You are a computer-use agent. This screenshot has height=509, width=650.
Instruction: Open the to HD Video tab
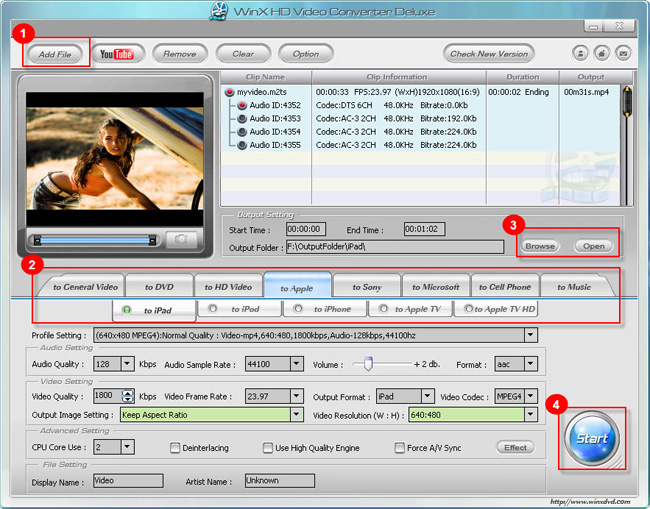[x=228, y=287]
